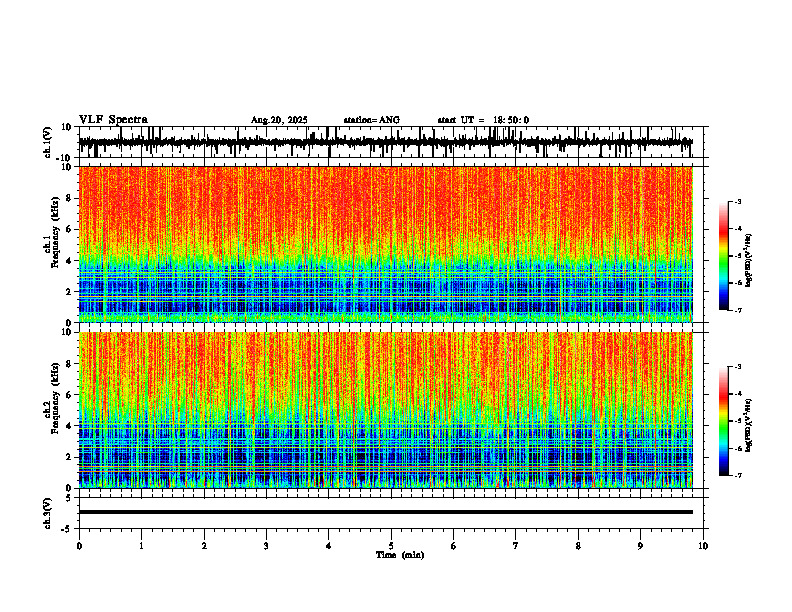Click the 1 tick on Time axis

142,546
